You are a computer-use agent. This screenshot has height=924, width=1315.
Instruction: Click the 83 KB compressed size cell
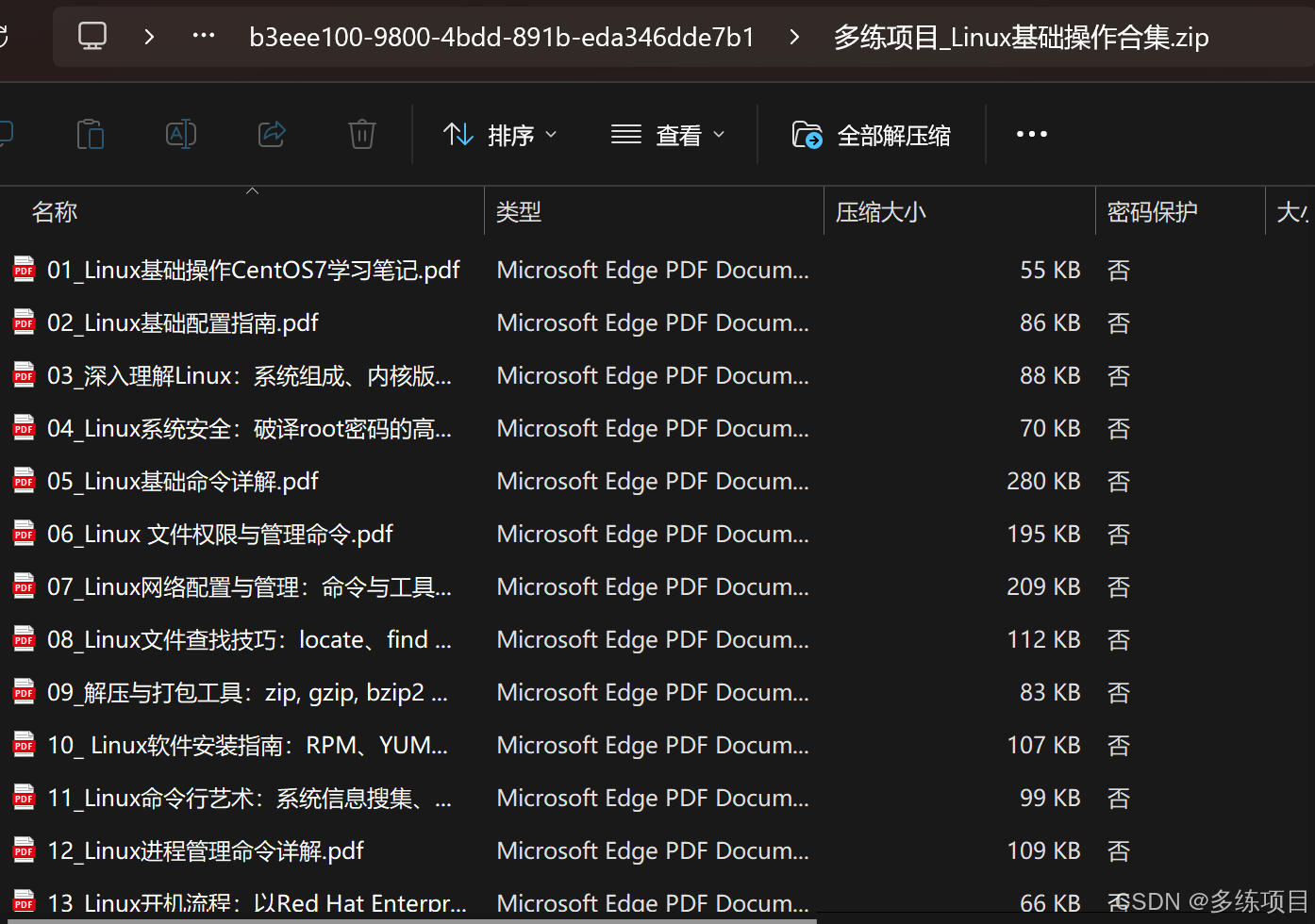[1050, 693]
